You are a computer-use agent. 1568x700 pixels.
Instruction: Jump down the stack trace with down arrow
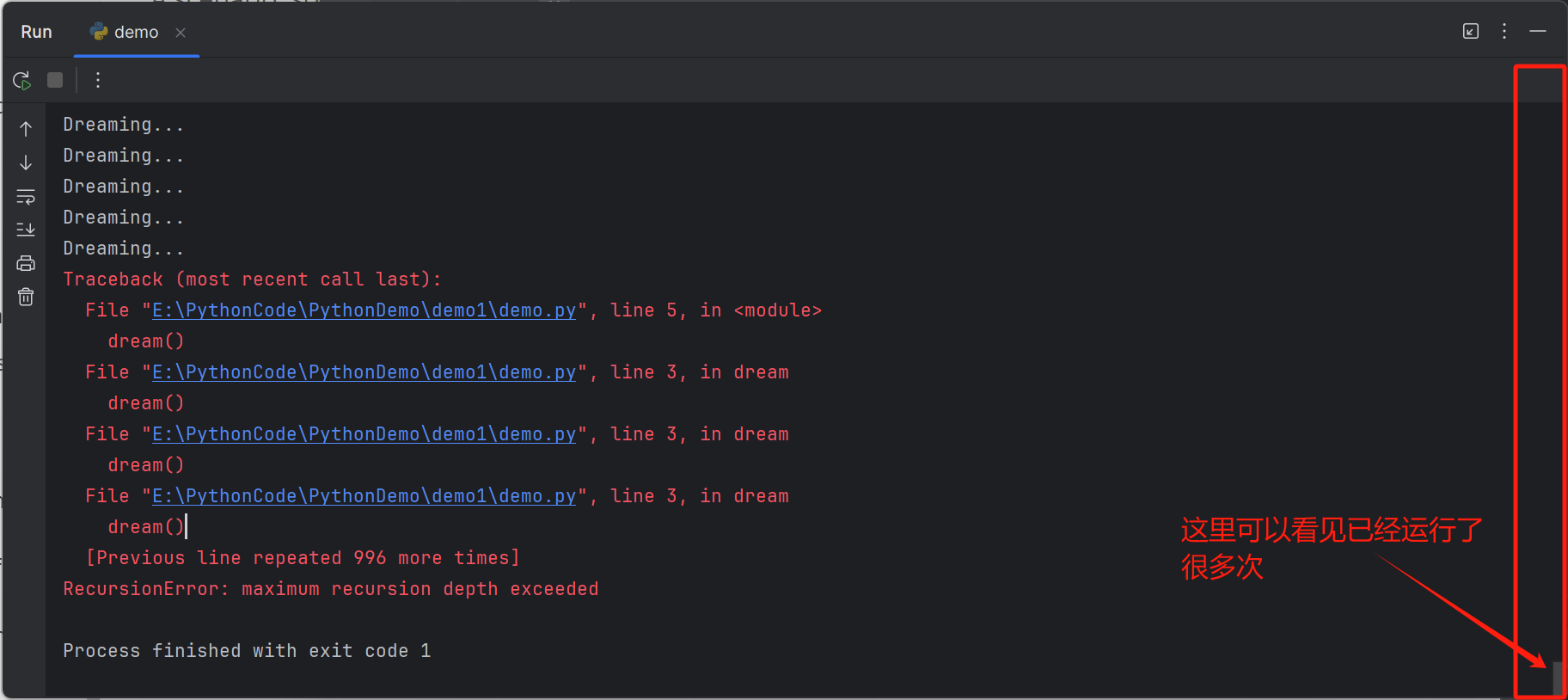26,163
